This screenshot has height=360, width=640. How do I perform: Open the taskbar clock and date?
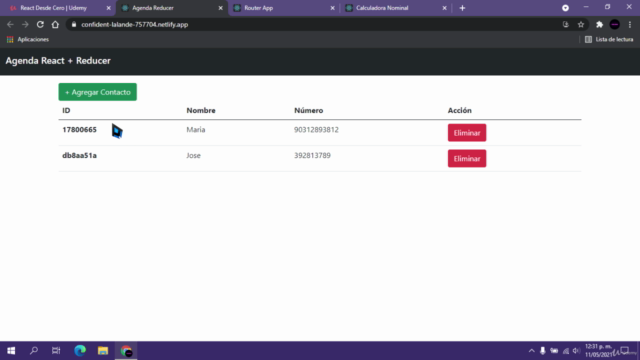[599, 351]
